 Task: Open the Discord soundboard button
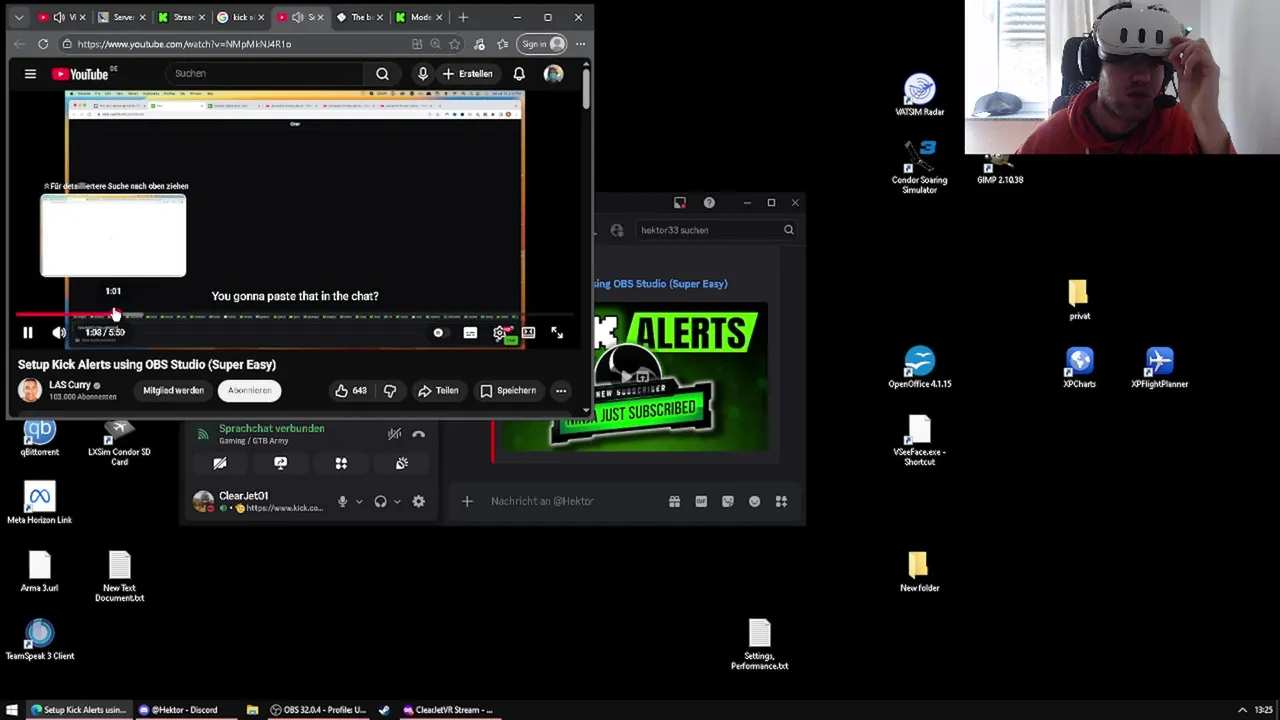[x=402, y=463]
